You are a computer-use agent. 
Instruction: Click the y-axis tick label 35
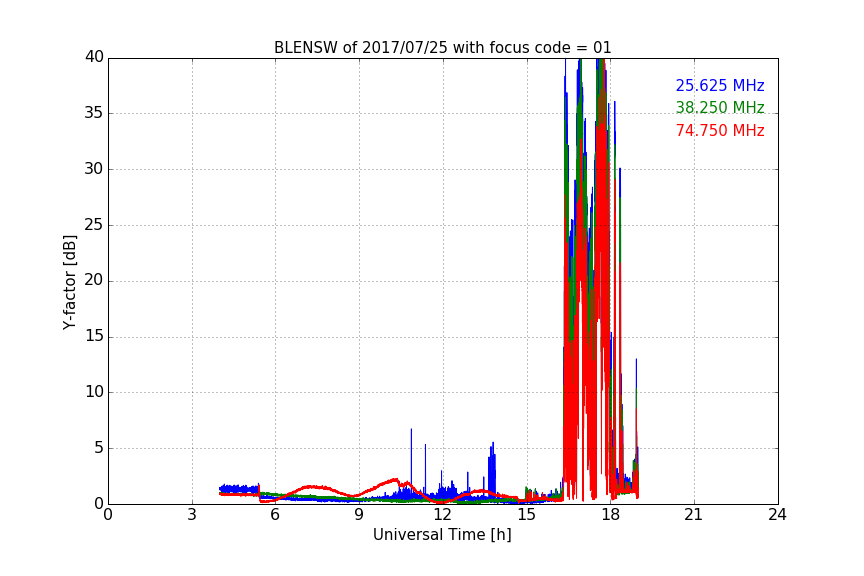click(x=94, y=113)
